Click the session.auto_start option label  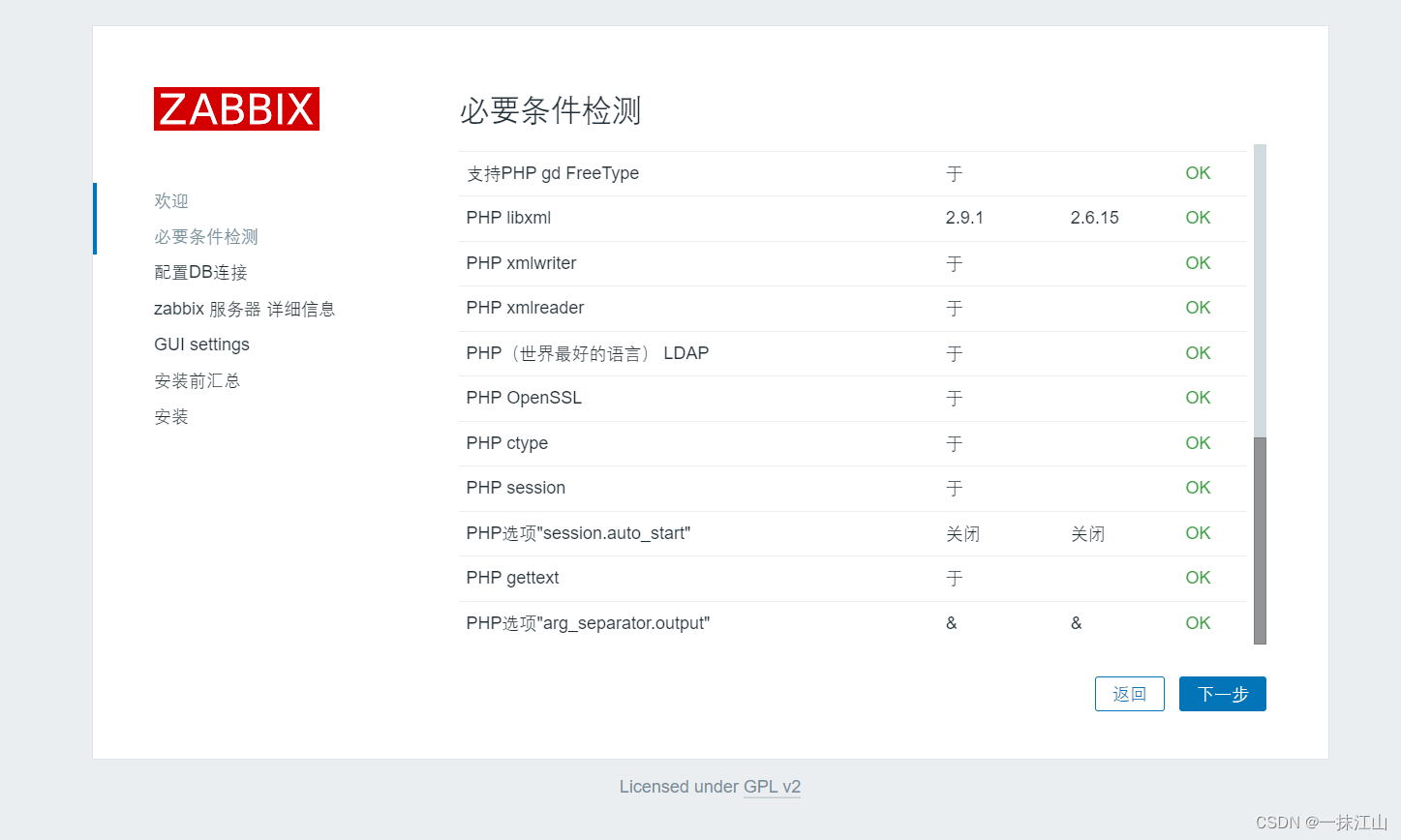[x=578, y=533]
